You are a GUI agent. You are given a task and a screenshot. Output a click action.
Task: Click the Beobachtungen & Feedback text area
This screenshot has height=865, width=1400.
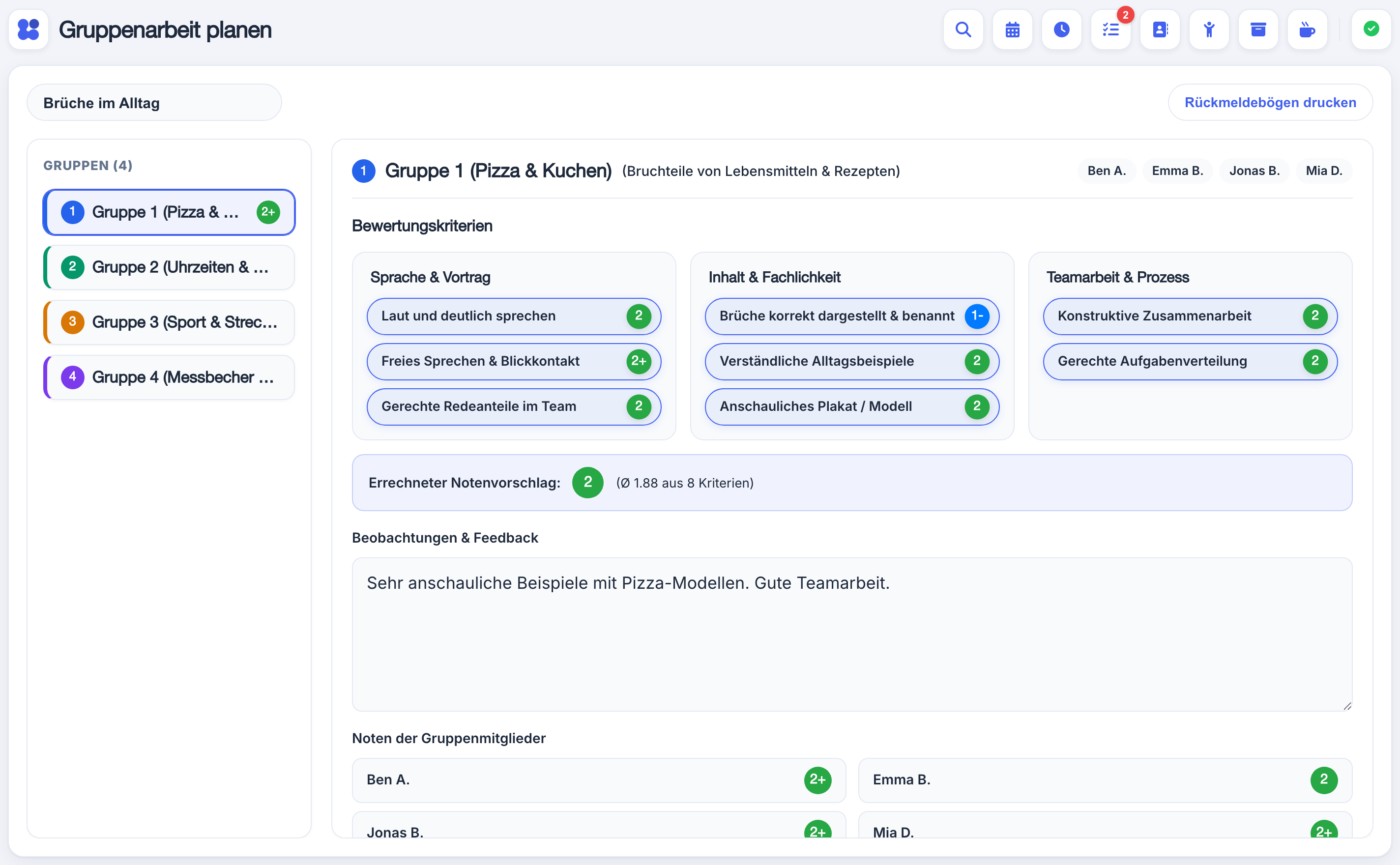852,634
